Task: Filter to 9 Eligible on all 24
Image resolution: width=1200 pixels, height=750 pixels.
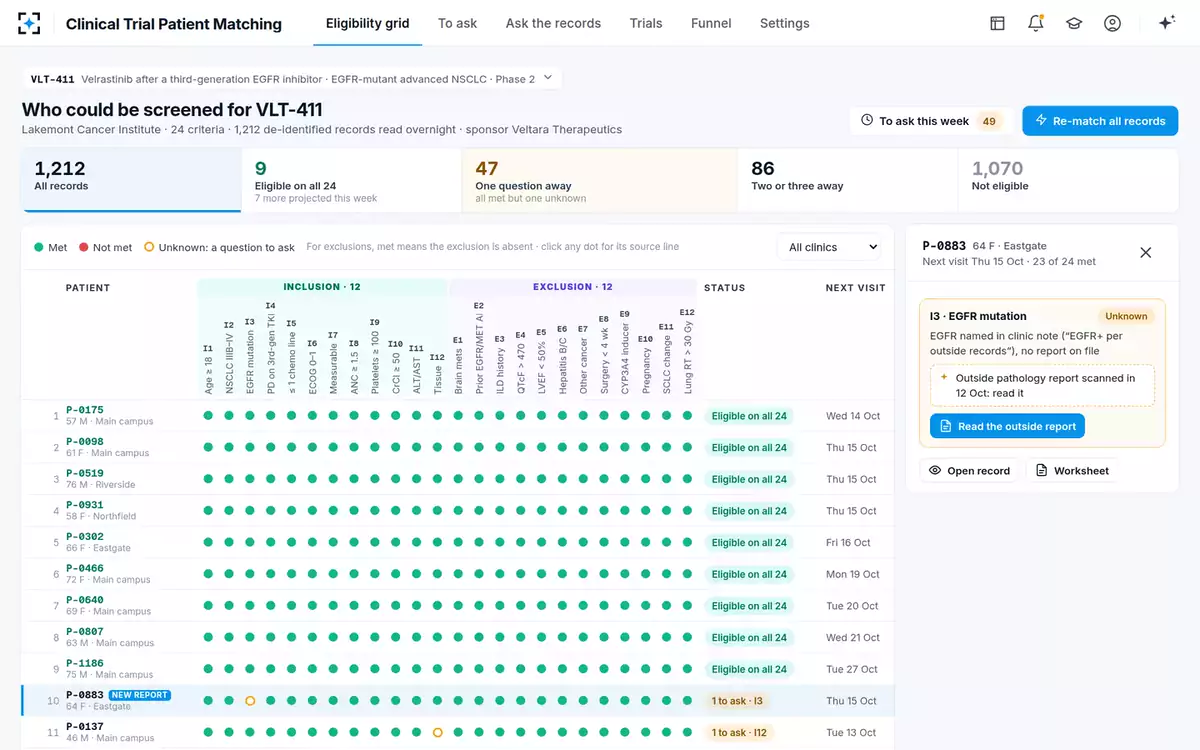Action: pyautogui.click(x=351, y=180)
